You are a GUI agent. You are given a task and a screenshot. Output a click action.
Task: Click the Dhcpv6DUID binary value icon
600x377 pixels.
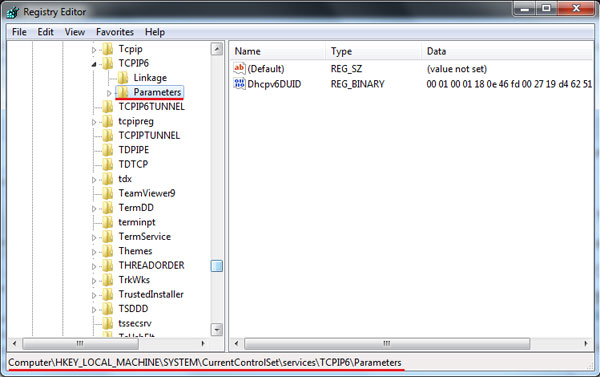point(239,84)
